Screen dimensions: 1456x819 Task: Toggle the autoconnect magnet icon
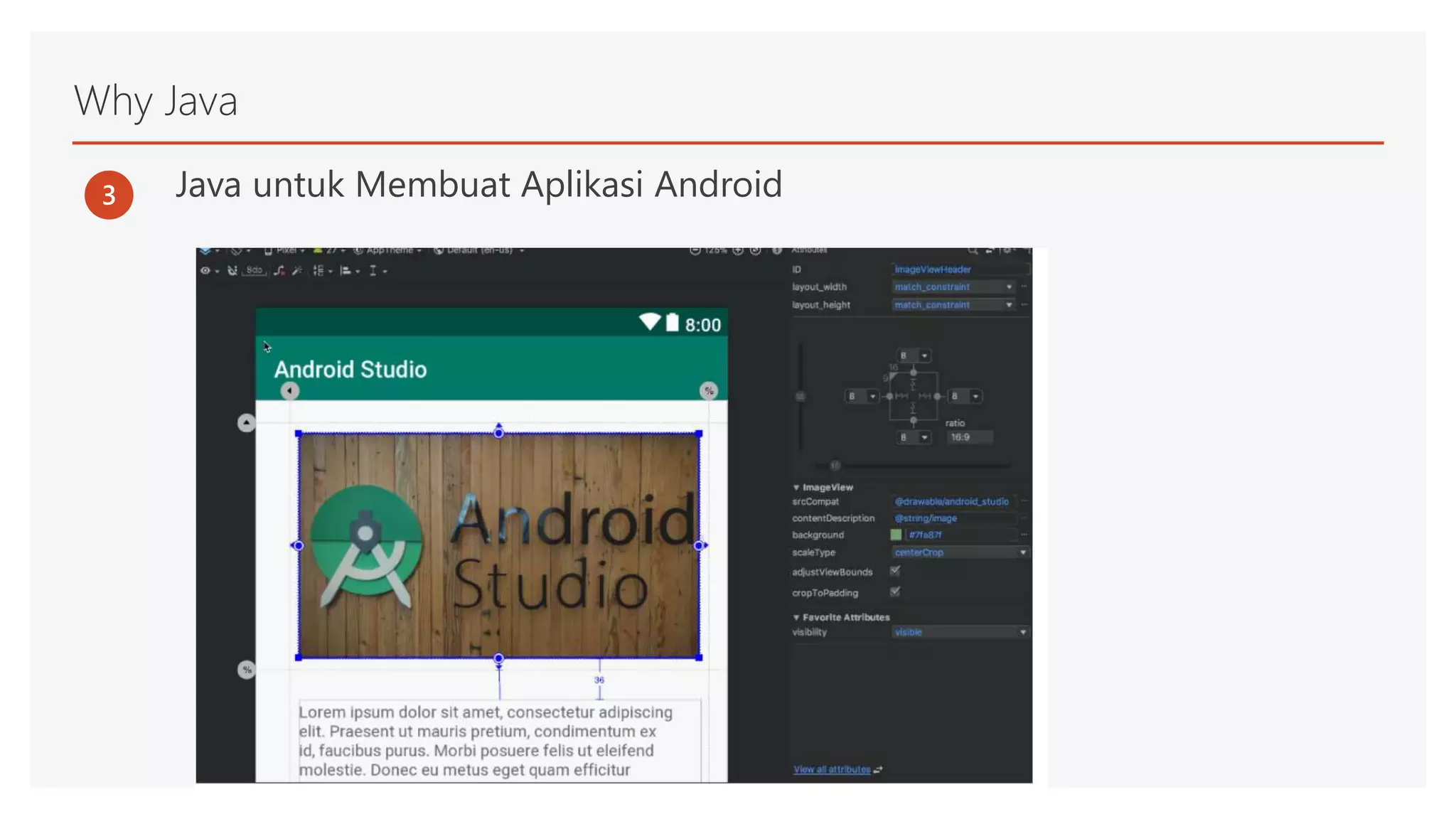(232, 271)
